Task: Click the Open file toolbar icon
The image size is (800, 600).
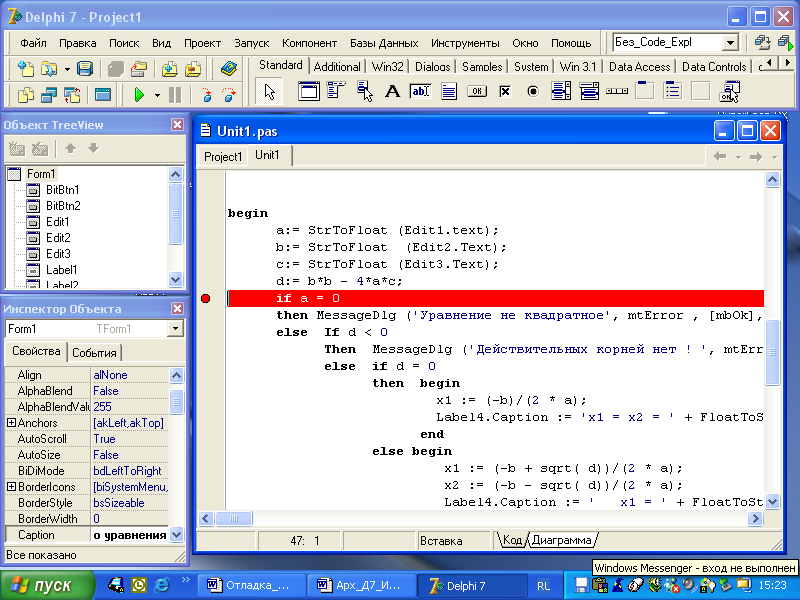Action: click(49, 68)
